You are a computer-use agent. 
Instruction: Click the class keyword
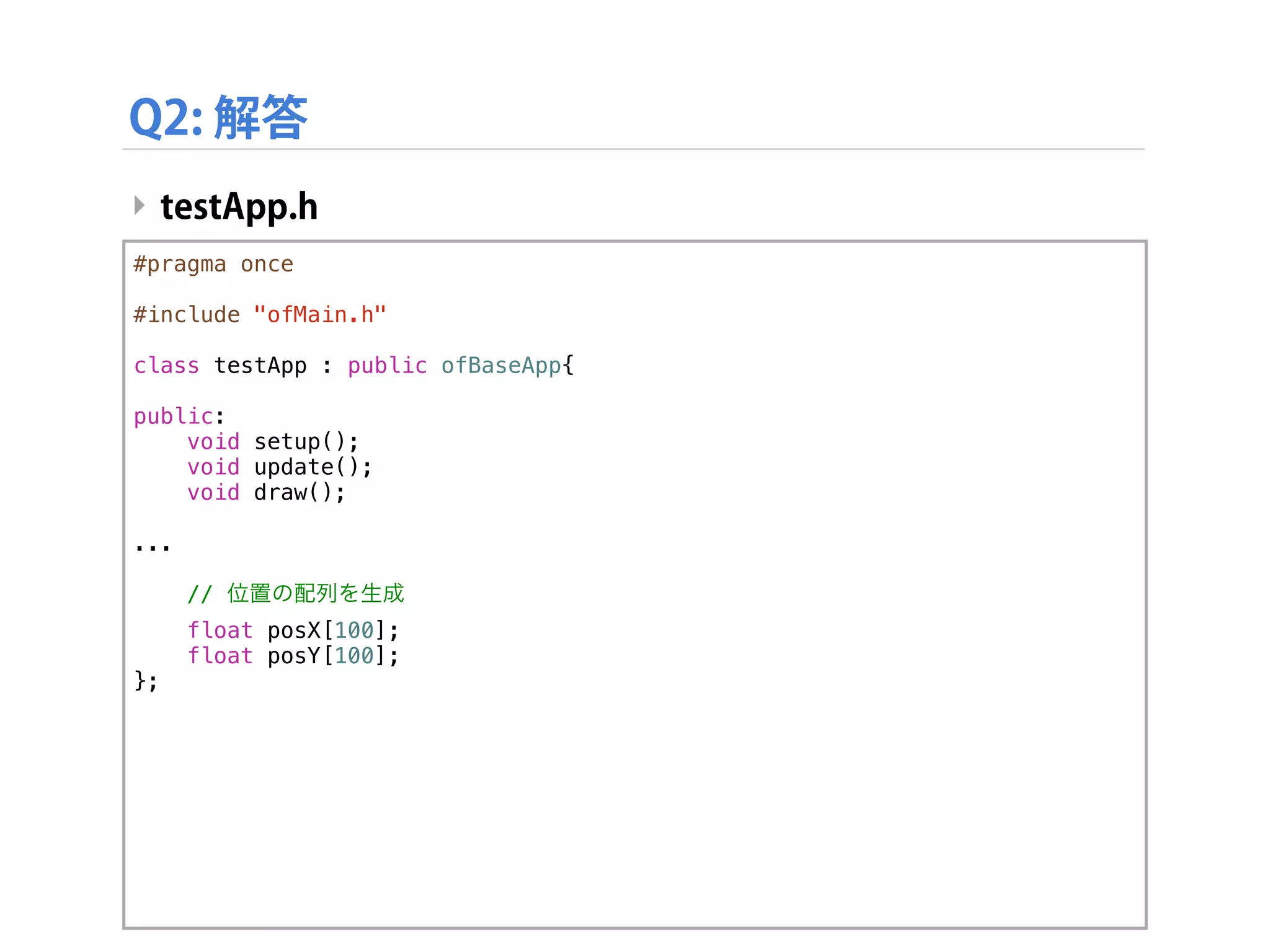[x=166, y=366]
